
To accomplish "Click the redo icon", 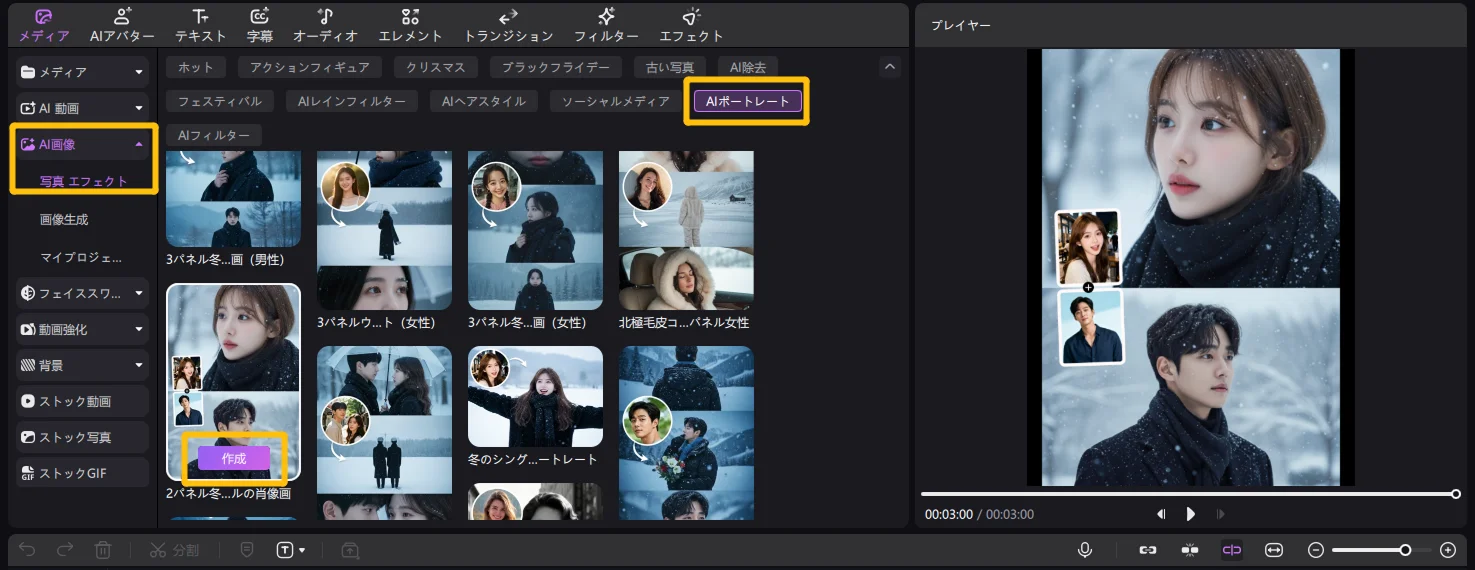I will pyautogui.click(x=65, y=550).
